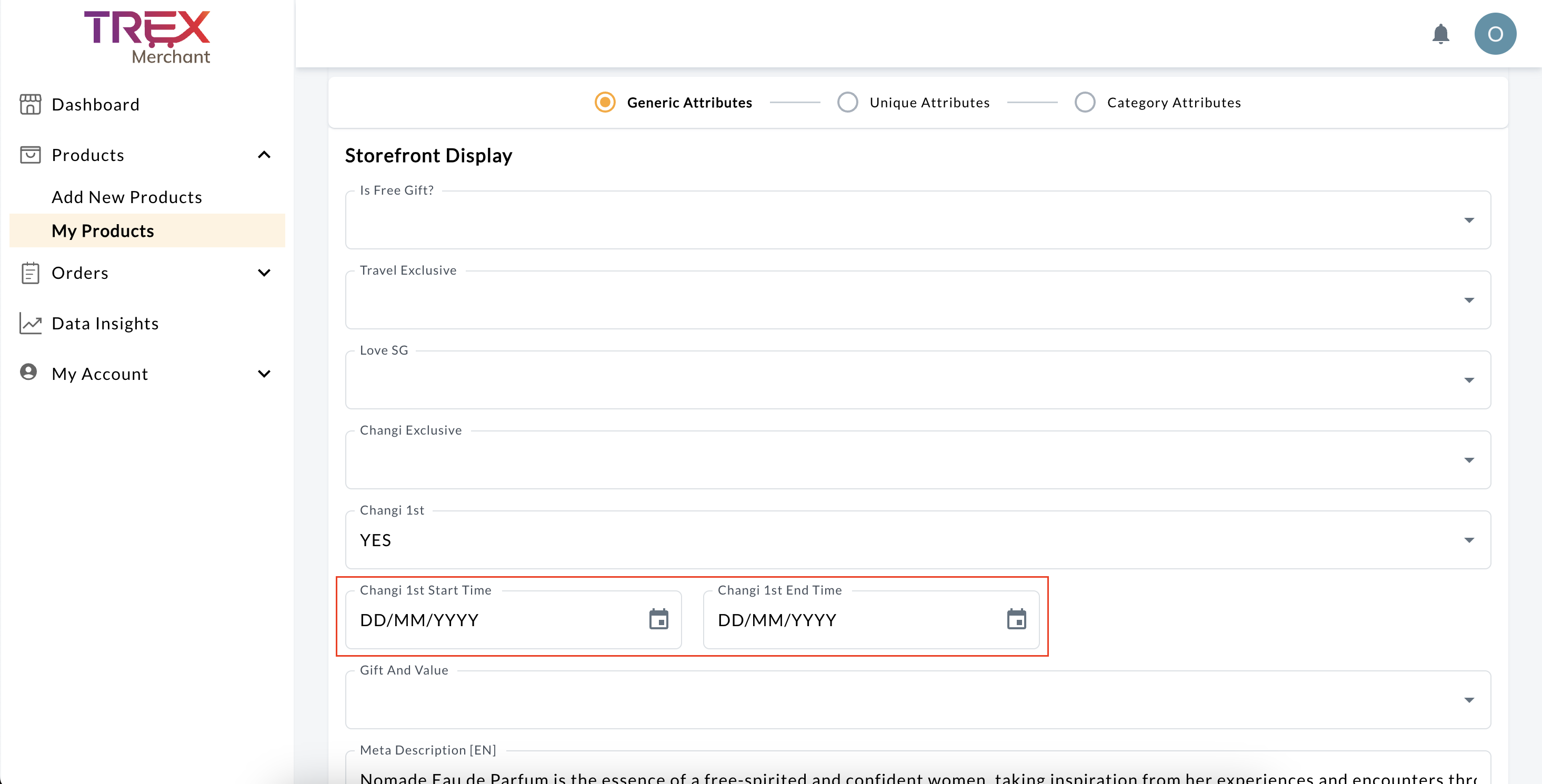The width and height of the screenshot is (1542, 784).
Task: Click the Data Insights chart icon
Action: coord(30,323)
